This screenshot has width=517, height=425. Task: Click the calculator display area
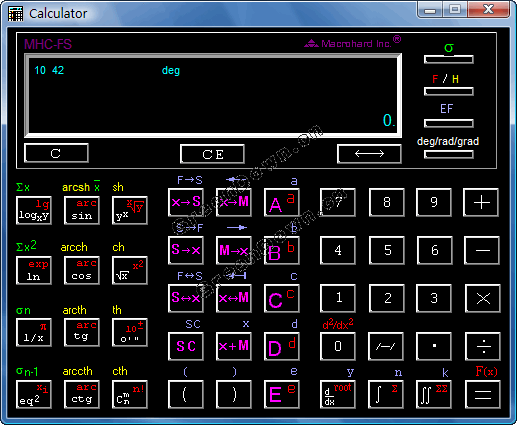tap(213, 96)
